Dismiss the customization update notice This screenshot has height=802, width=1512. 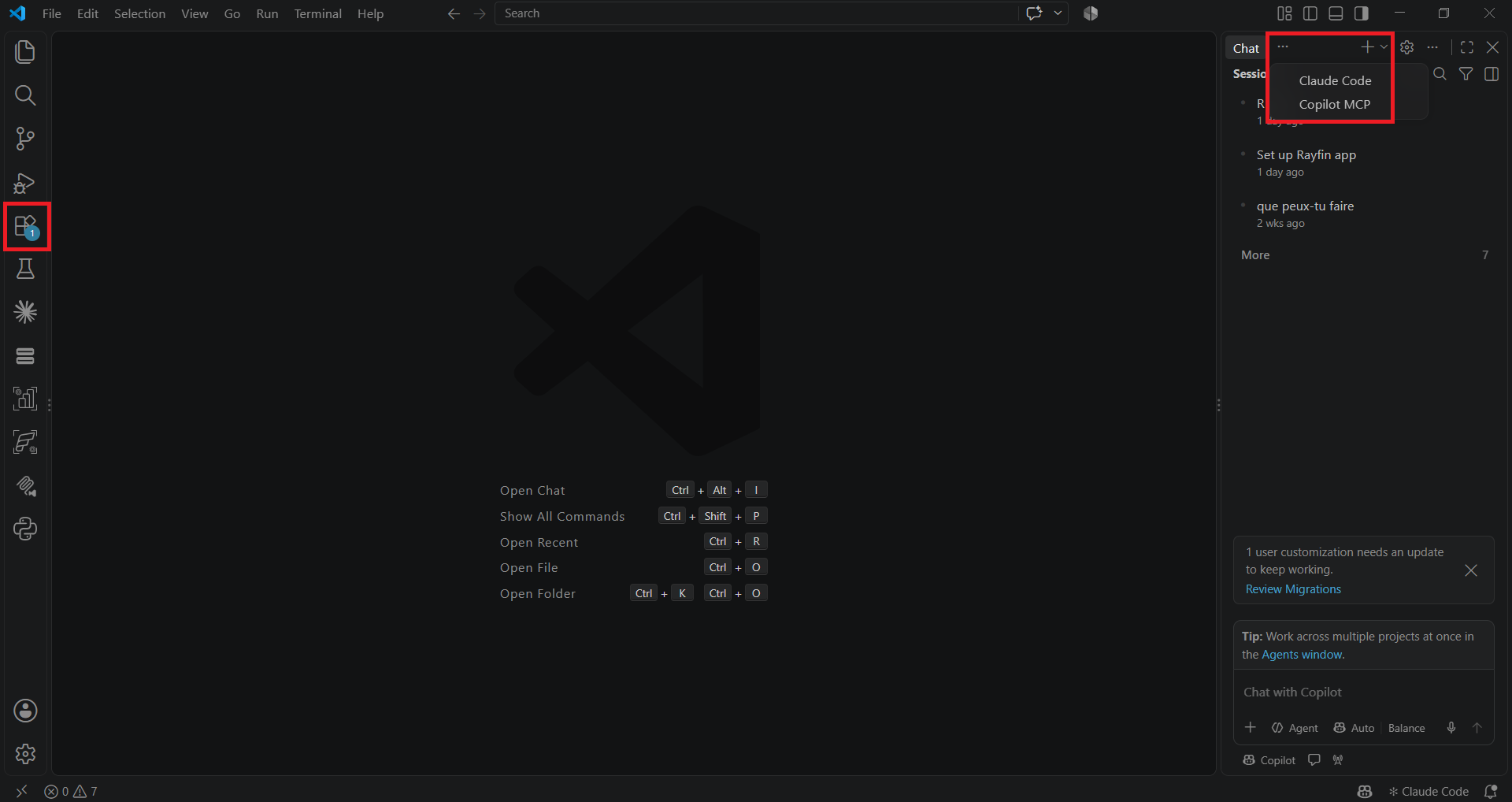click(1470, 570)
